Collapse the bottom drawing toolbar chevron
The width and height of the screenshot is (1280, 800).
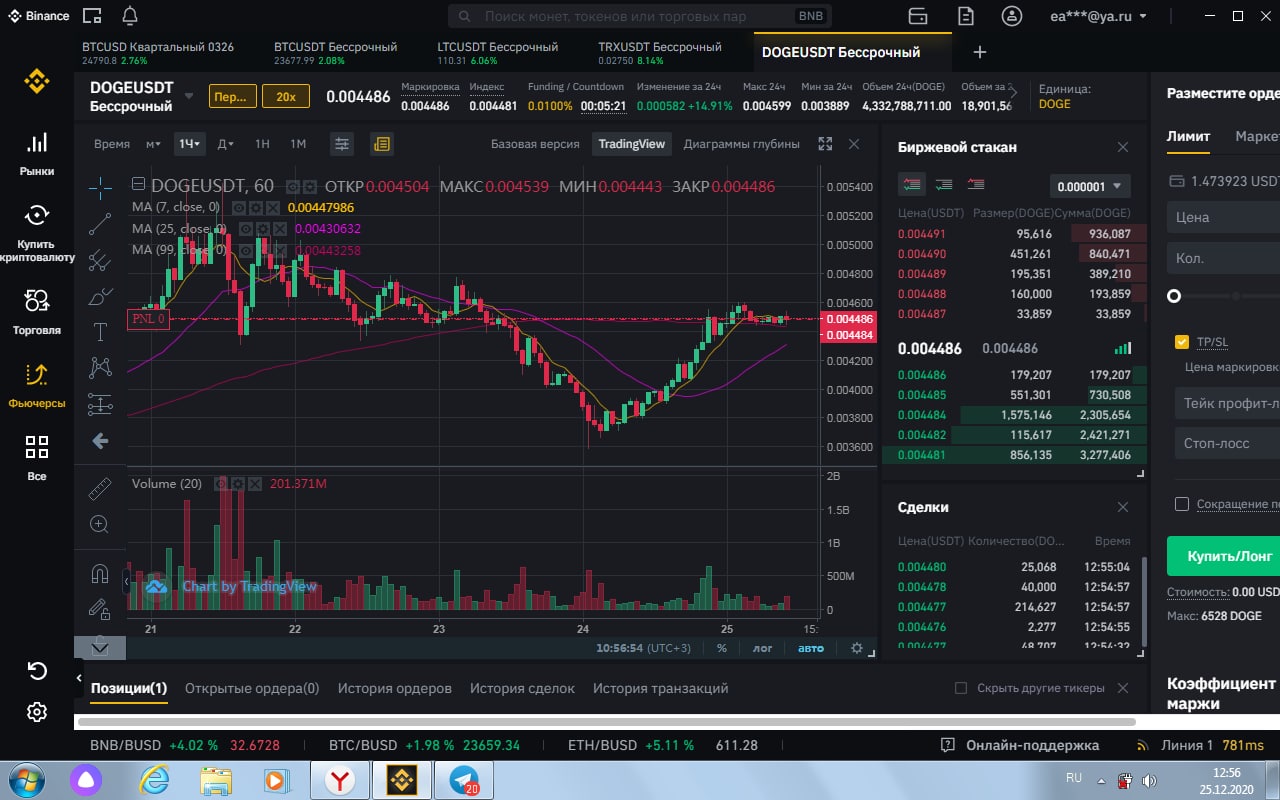100,648
